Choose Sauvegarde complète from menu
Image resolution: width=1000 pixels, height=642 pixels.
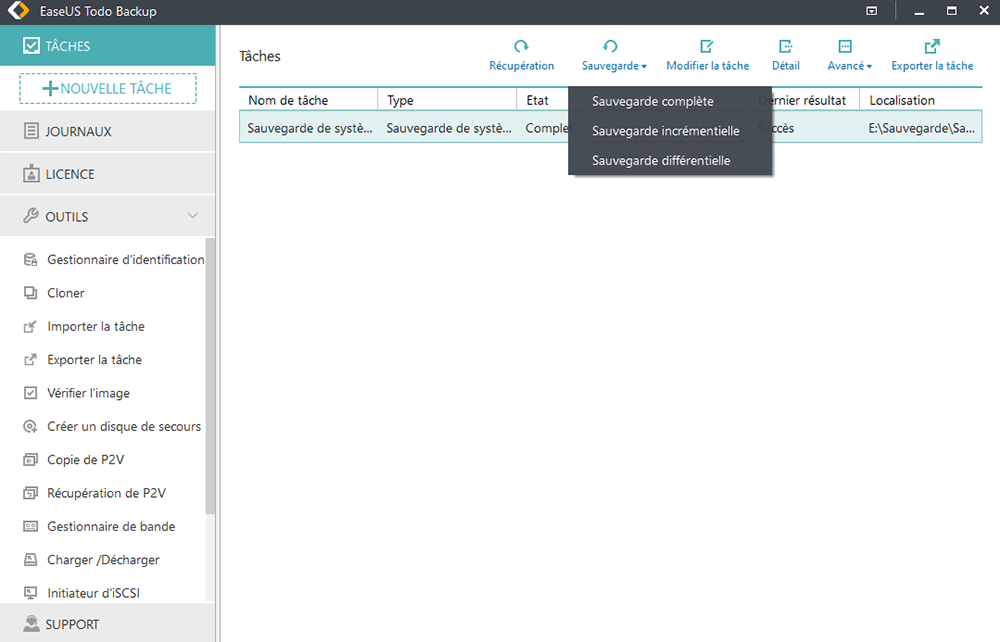tap(652, 101)
